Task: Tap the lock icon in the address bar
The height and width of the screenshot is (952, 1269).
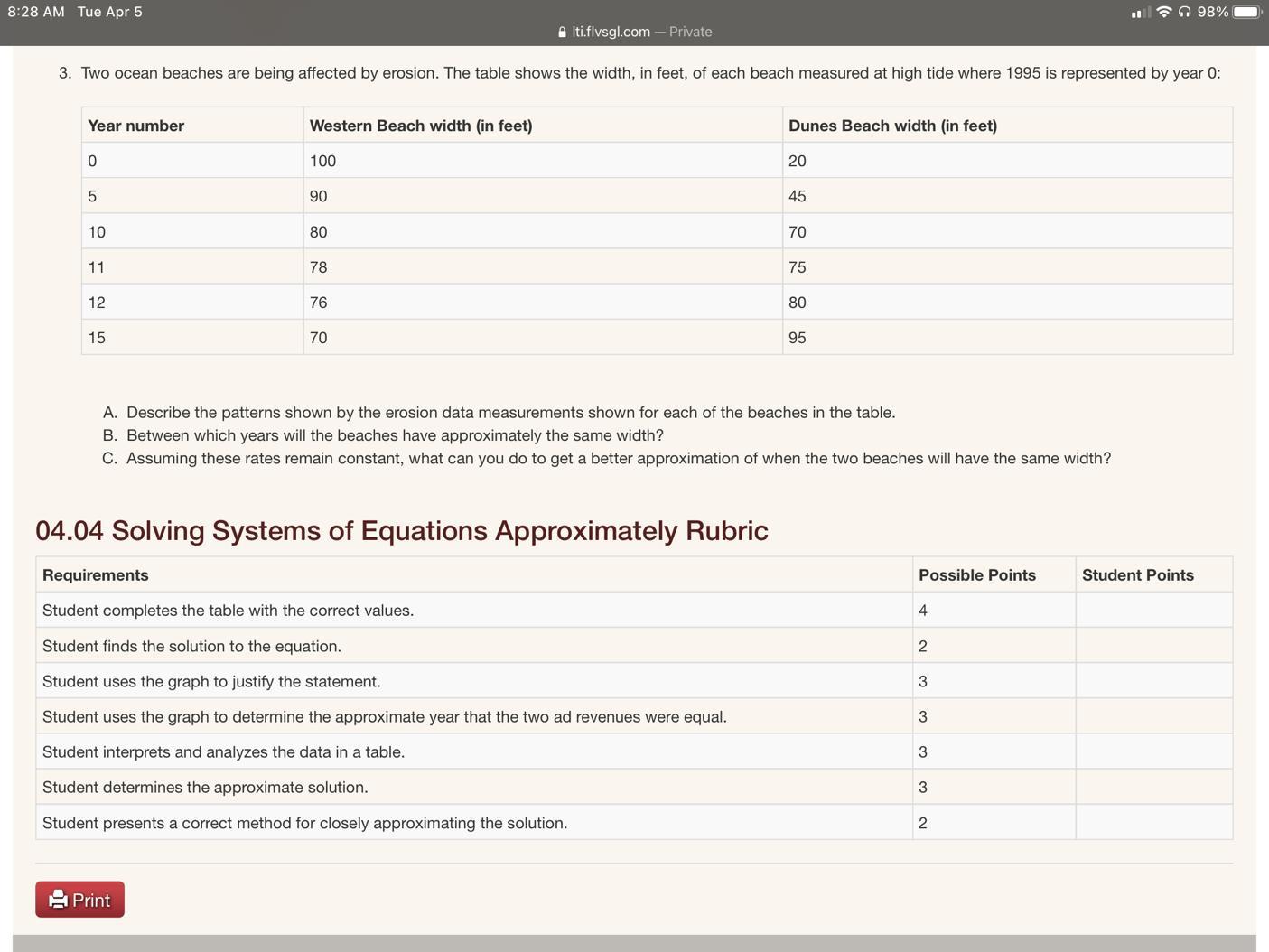Action: pyautogui.click(x=563, y=32)
